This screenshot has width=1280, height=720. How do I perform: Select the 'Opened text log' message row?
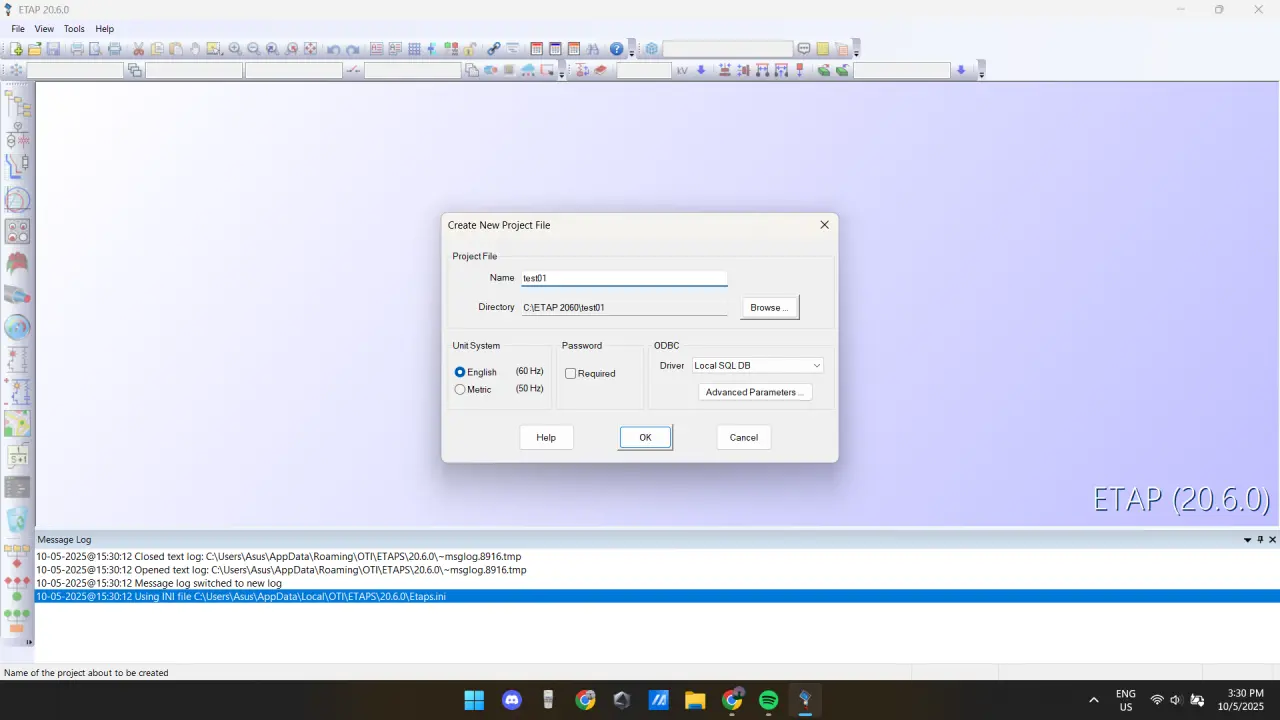point(657,570)
